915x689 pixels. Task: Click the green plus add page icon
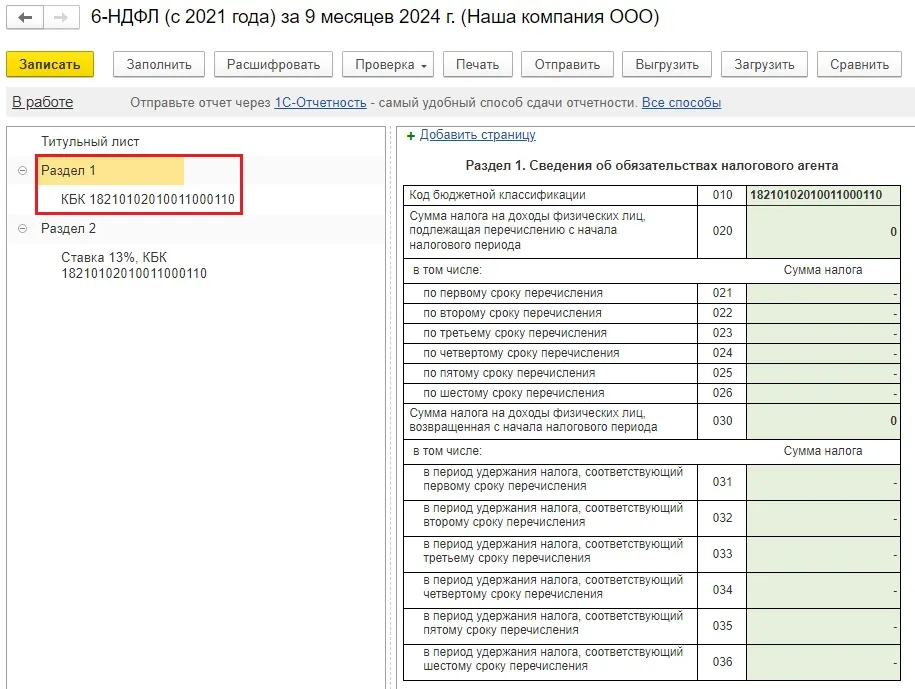point(411,136)
